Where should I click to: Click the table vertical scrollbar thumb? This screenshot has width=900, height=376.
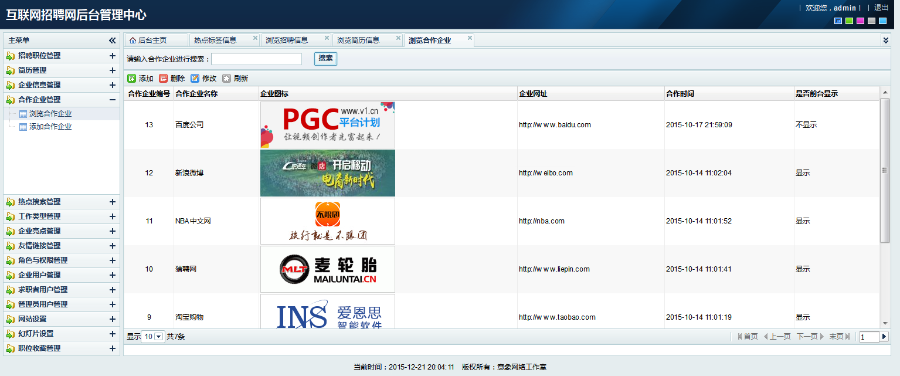tap(885, 171)
